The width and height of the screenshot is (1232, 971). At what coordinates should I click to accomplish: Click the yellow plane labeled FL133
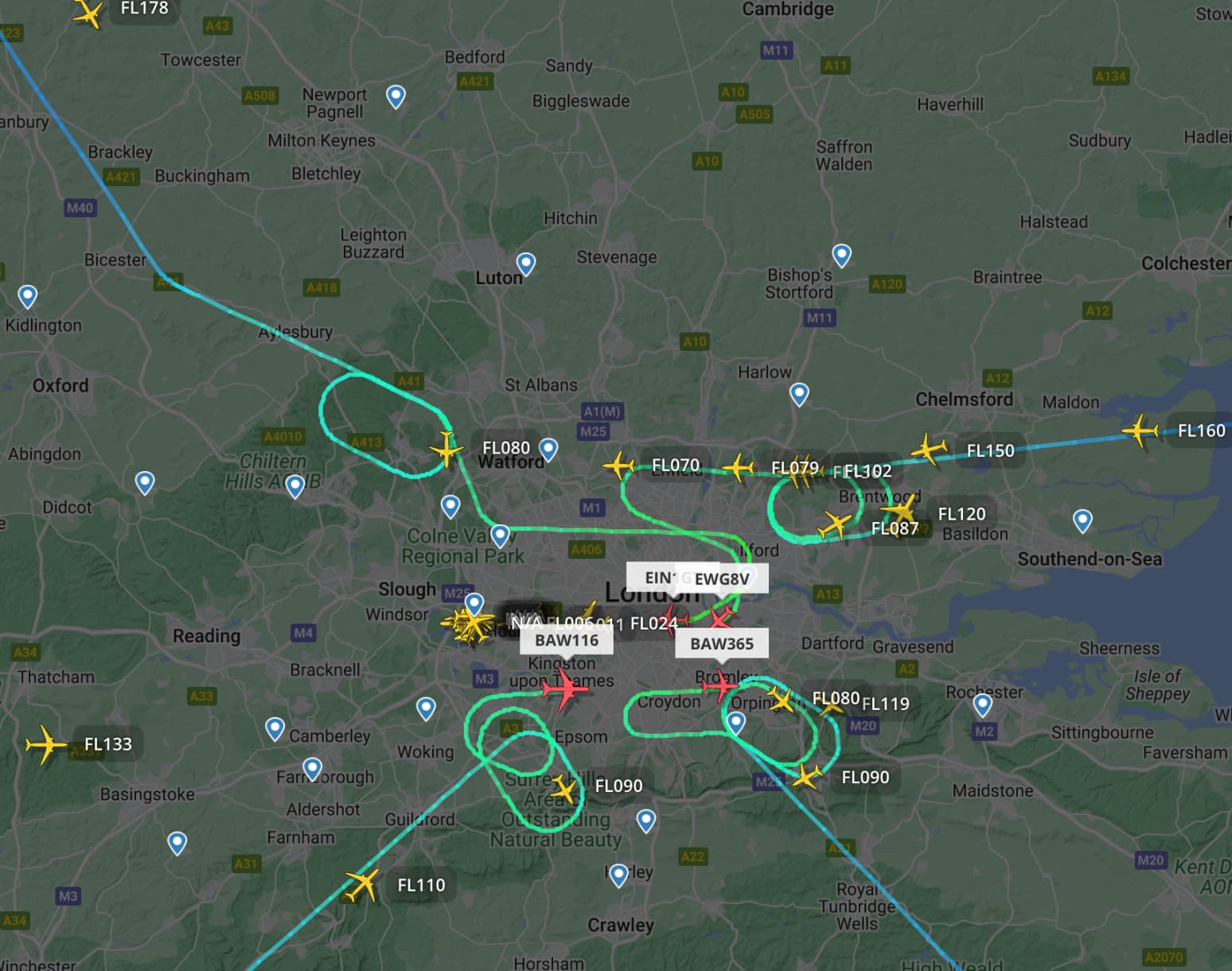click(x=46, y=744)
